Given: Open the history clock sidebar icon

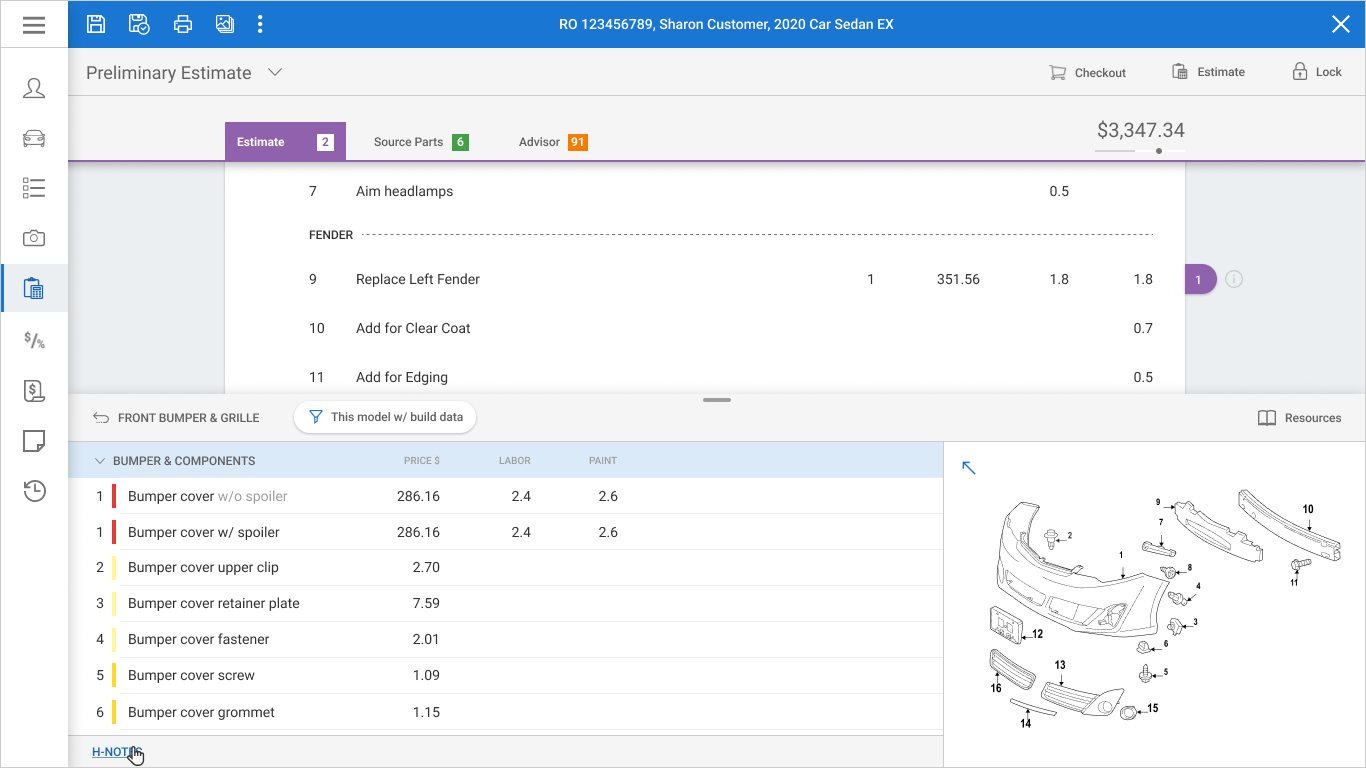Looking at the screenshot, I should point(34,491).
